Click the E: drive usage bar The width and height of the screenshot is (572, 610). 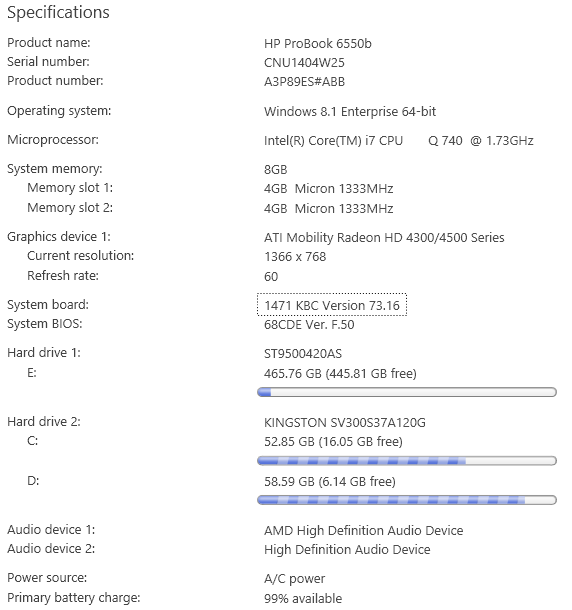pos(407,392)
